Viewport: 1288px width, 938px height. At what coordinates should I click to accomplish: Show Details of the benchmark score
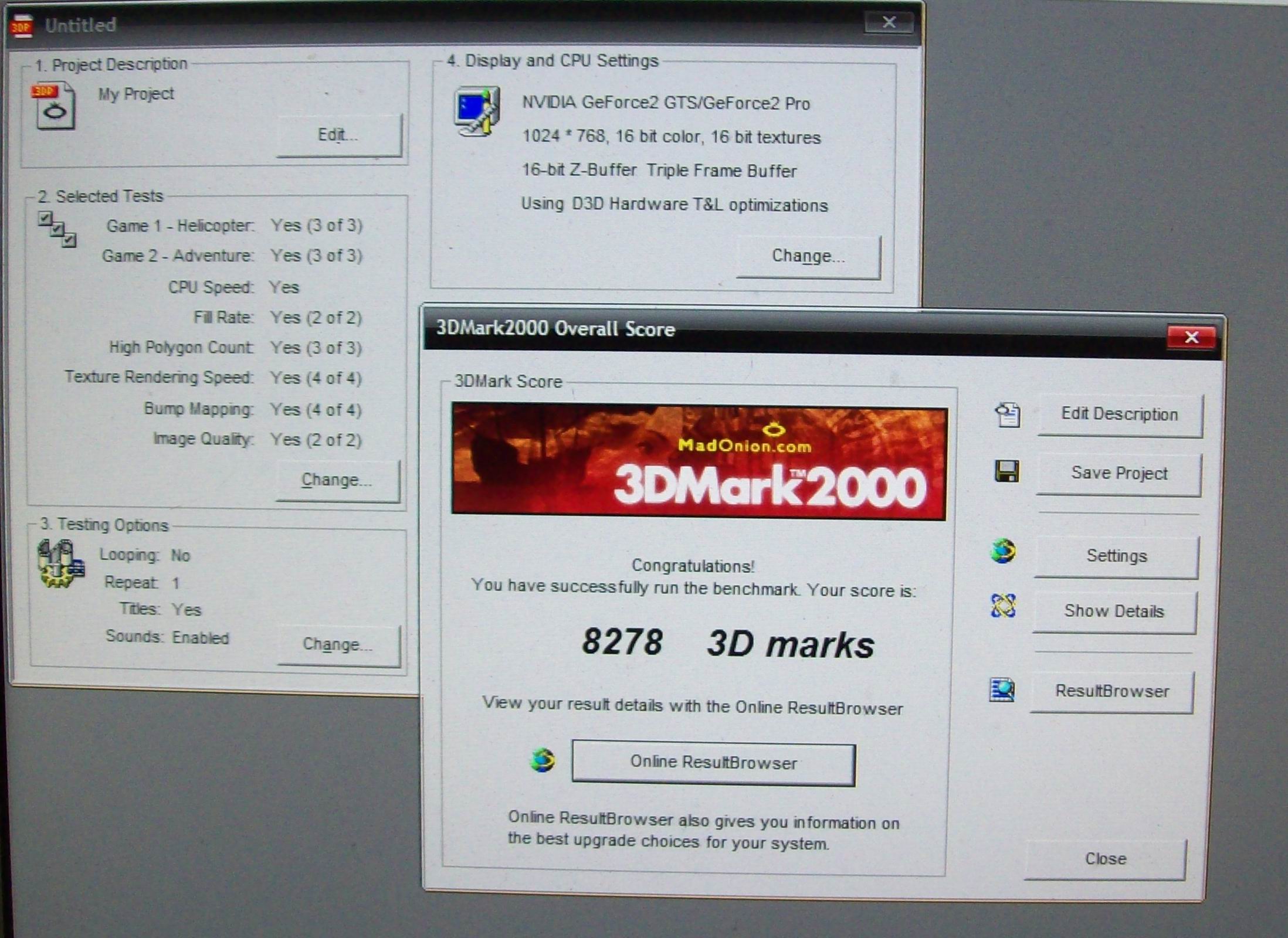[1114, 611]
